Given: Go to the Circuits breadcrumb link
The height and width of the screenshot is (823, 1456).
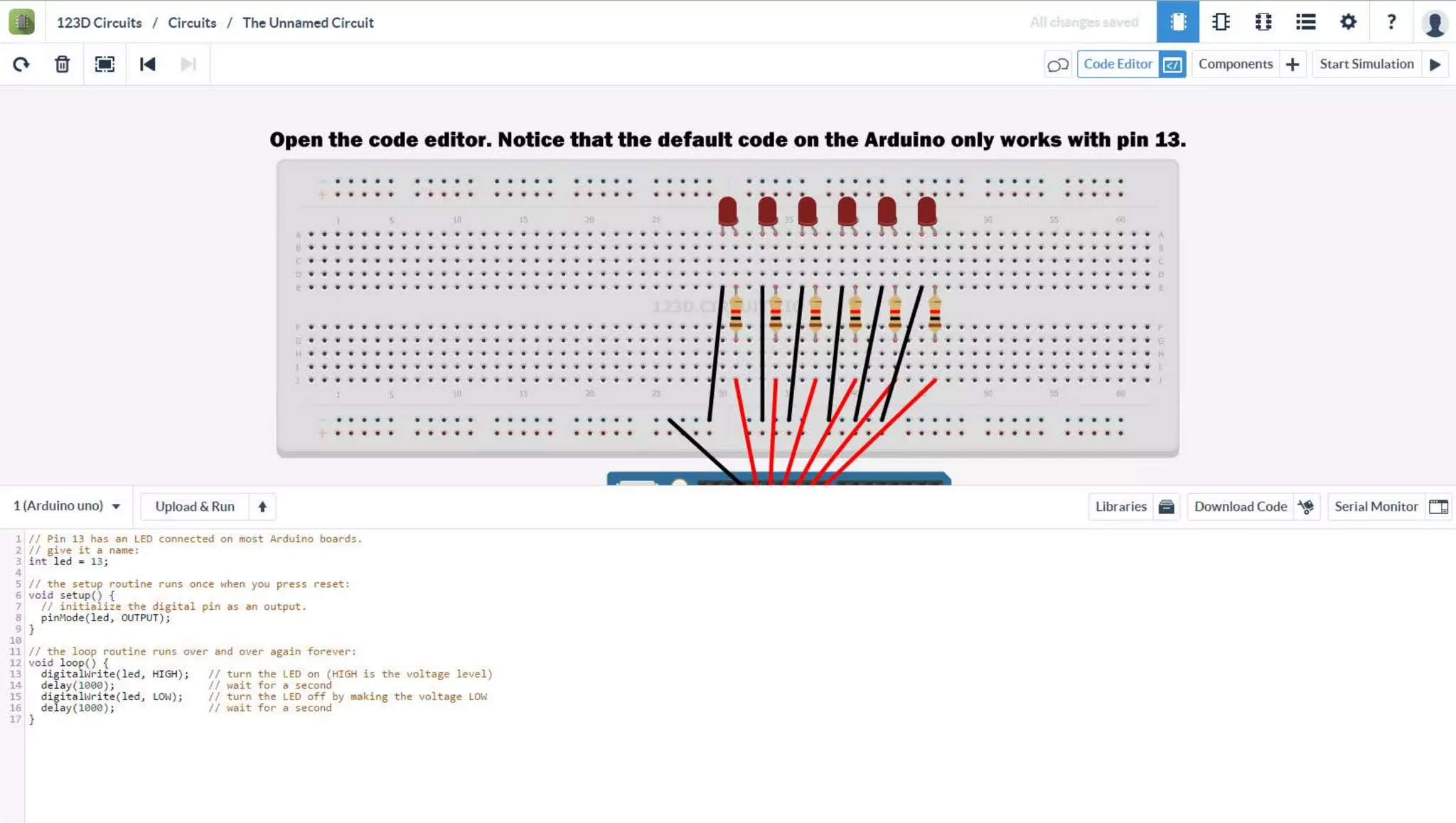Looking at the screenshot, I should coord(192,23).
